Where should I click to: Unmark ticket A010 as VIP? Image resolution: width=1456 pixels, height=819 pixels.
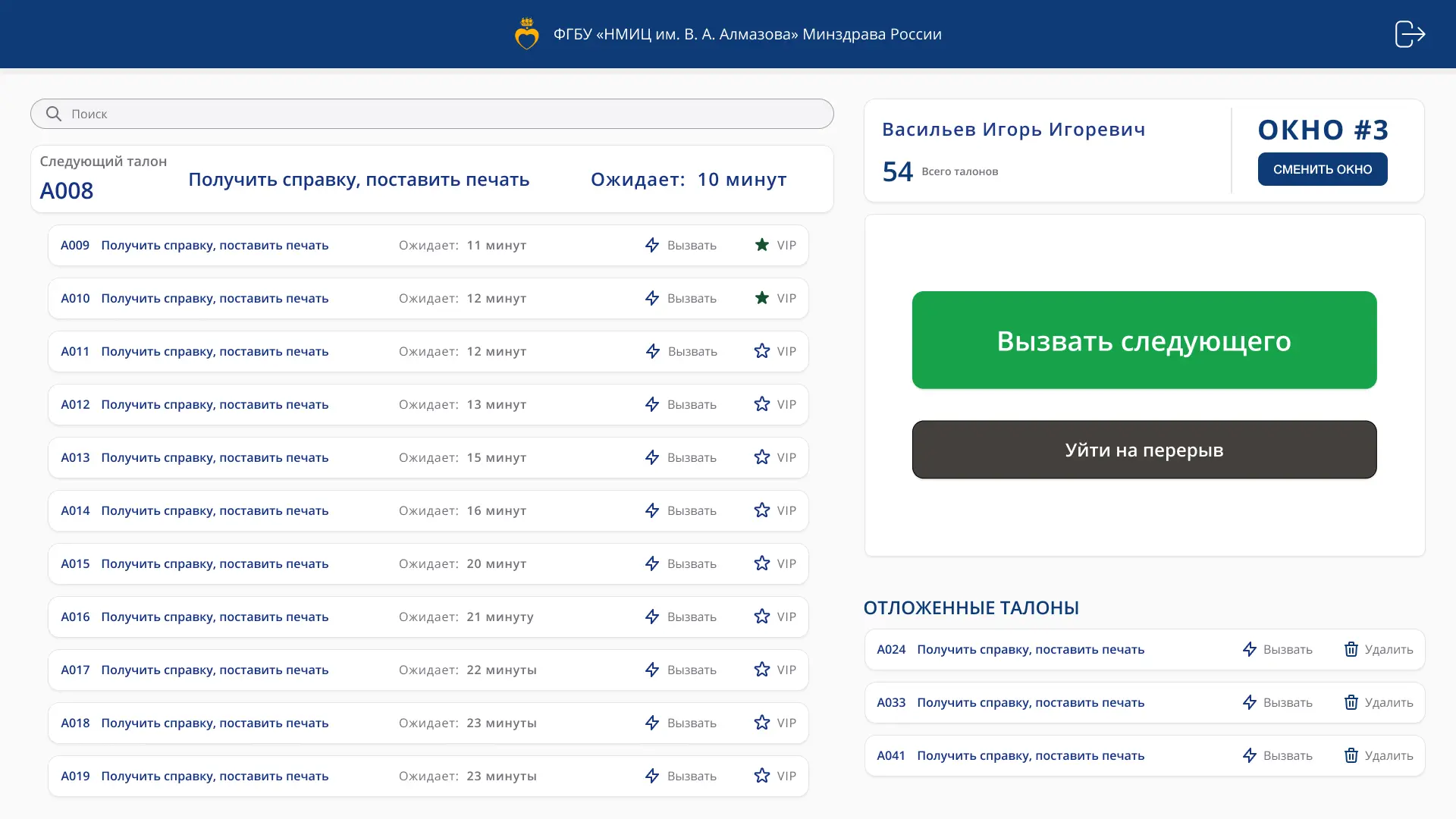coord(762,298)
